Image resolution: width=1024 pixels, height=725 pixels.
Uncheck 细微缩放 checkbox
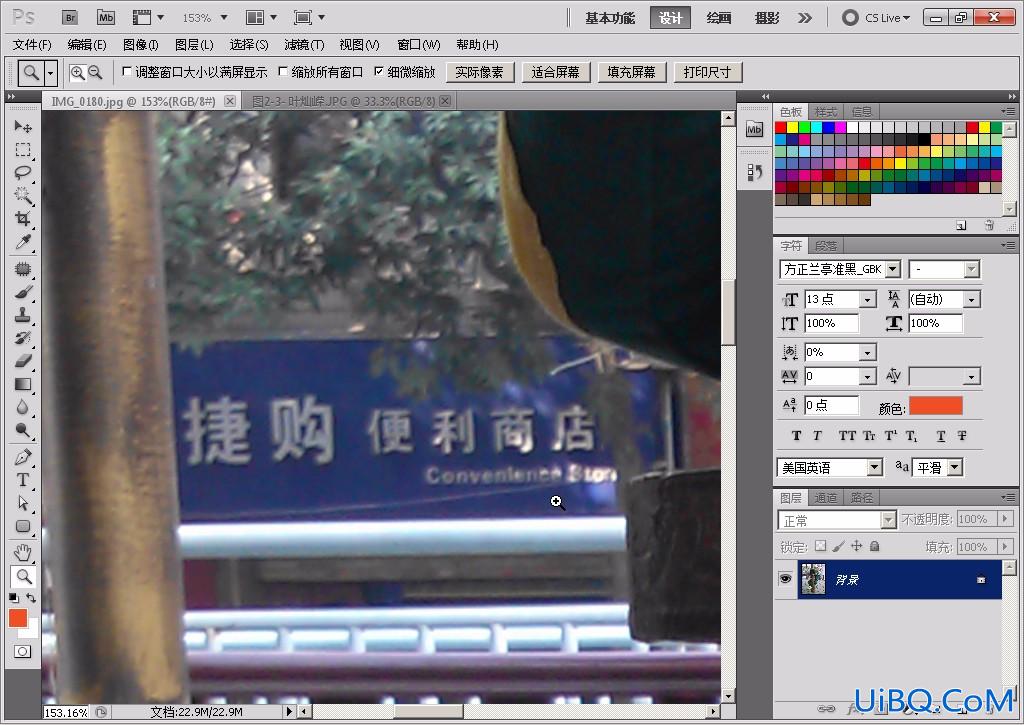tap(378, 72)
